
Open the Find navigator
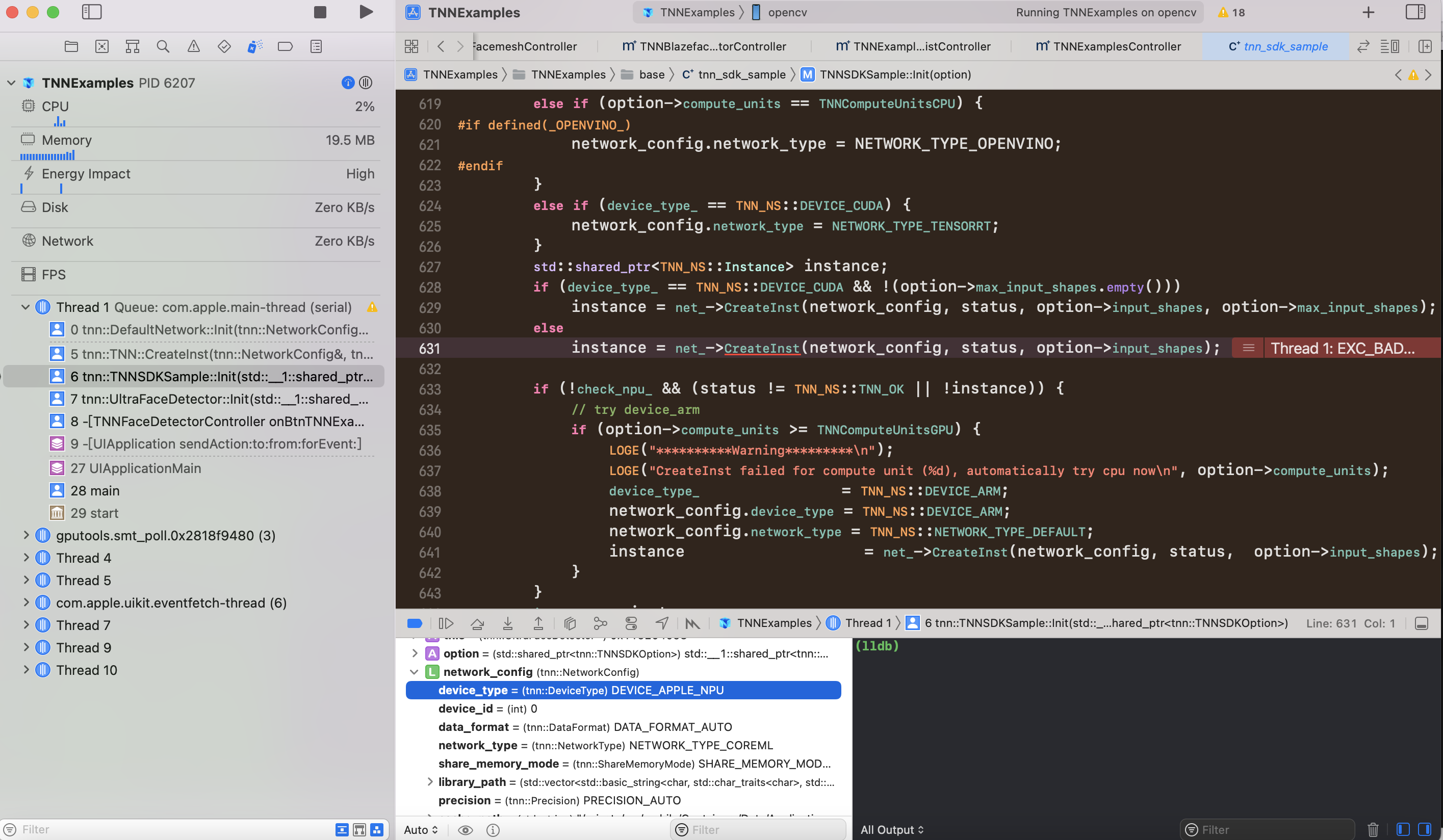pyautogui.click(x=163, y=46)
